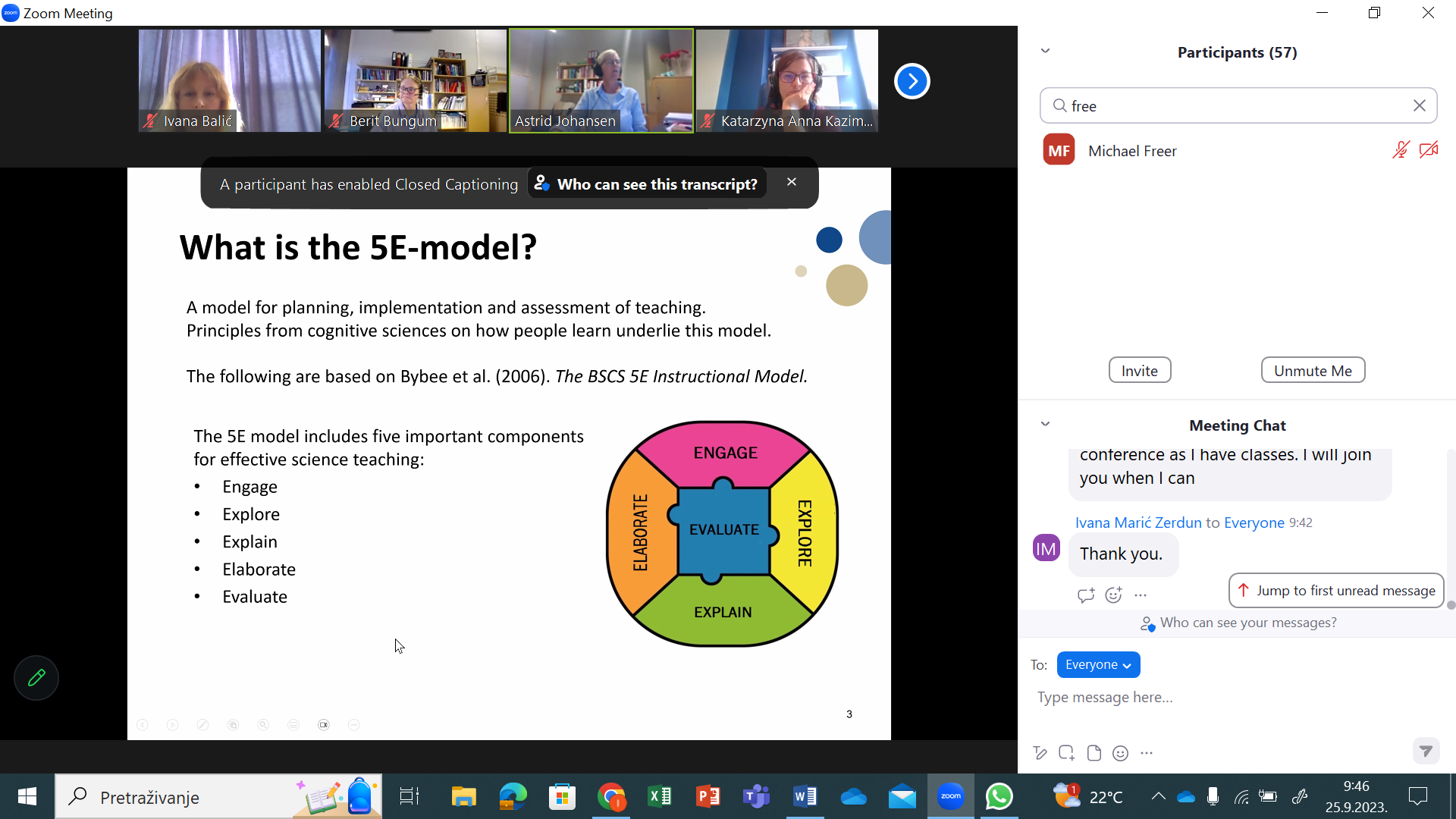1456x819 pixels.
Task: Open more chat options ellipsis
Action: tap(1147, 753)
